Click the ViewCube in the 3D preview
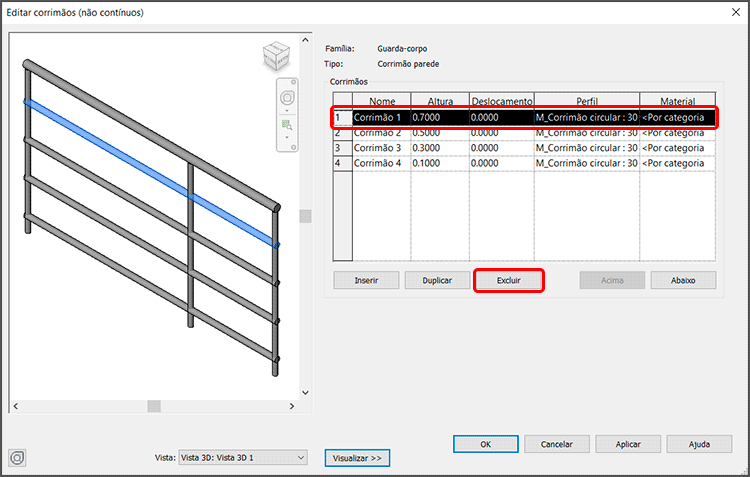 coord(278,57)
